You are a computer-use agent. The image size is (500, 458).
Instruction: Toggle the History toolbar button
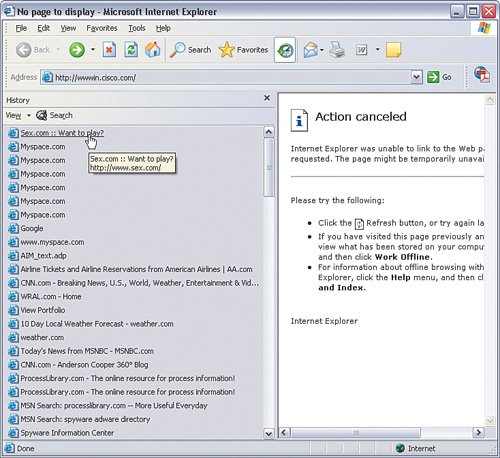pos(285,50)
